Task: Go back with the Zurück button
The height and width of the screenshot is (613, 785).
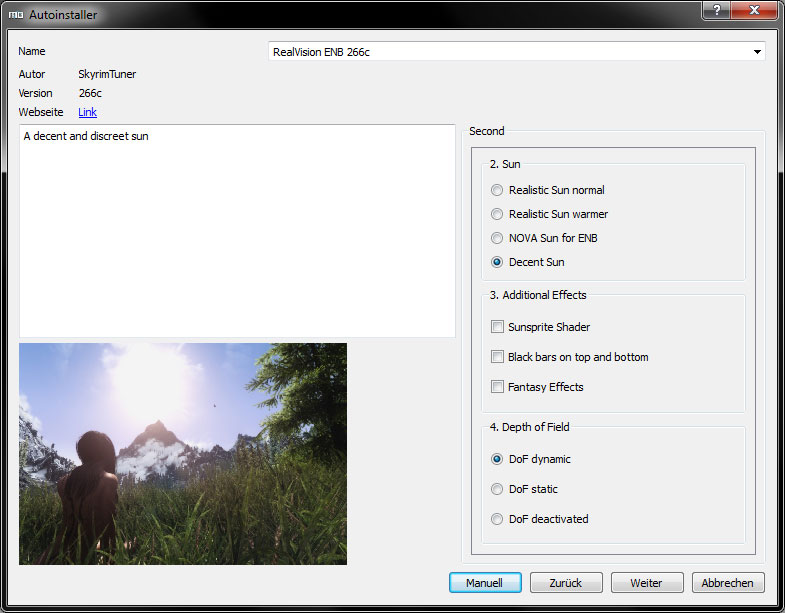Action: click(566, 582)
